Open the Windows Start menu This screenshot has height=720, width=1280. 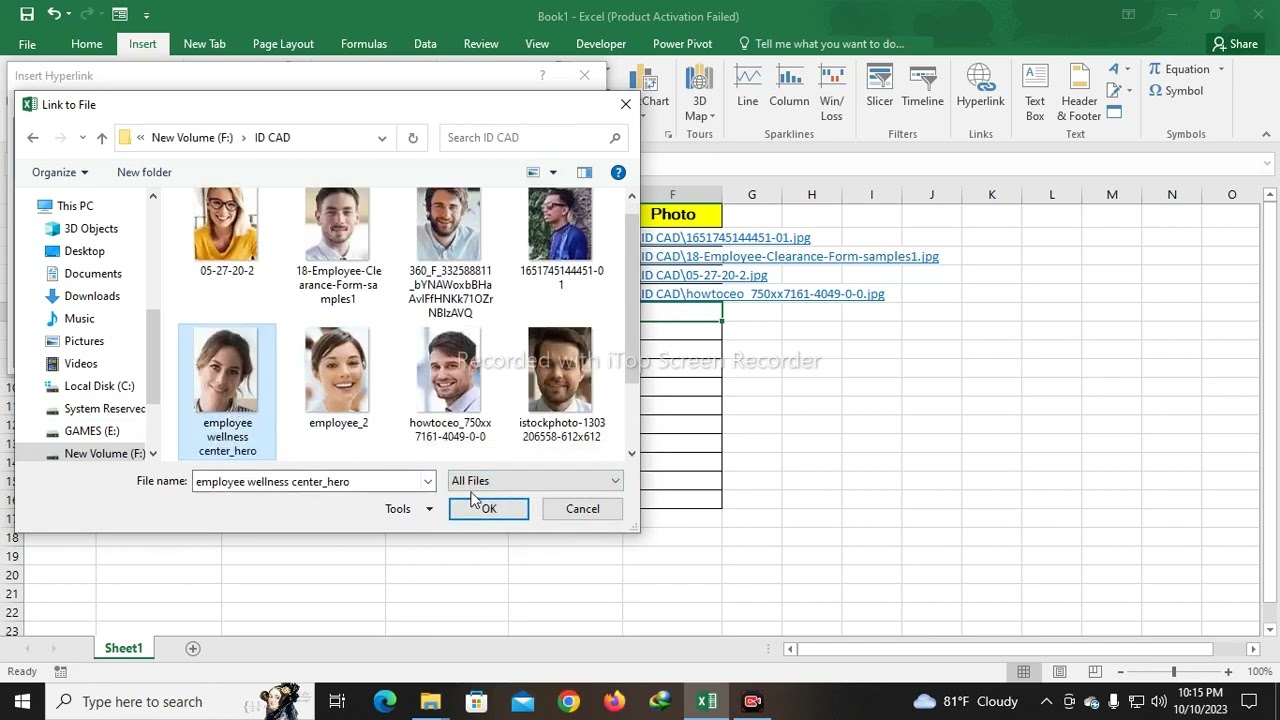click(x=22, y=701)
